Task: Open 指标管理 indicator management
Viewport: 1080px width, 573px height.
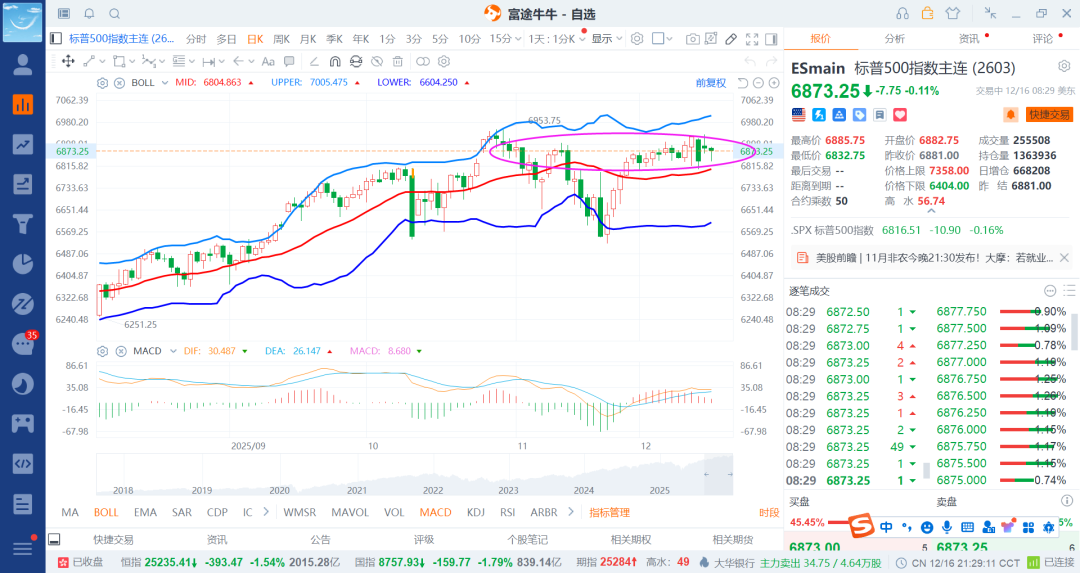Action: 610,512
